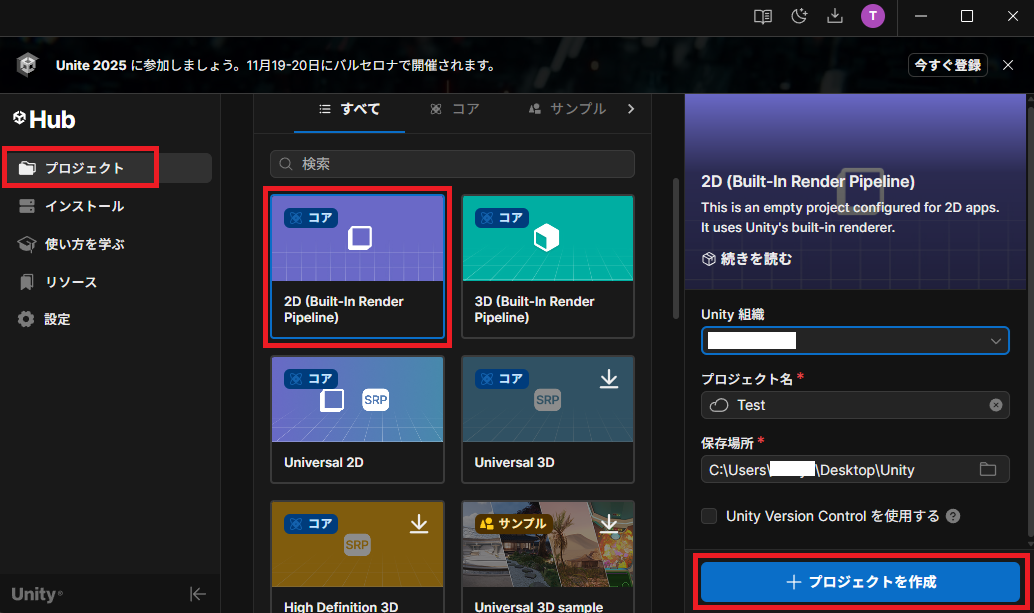
Task: Open プロジェクト in the sidebar
Action: click(107, 168)
